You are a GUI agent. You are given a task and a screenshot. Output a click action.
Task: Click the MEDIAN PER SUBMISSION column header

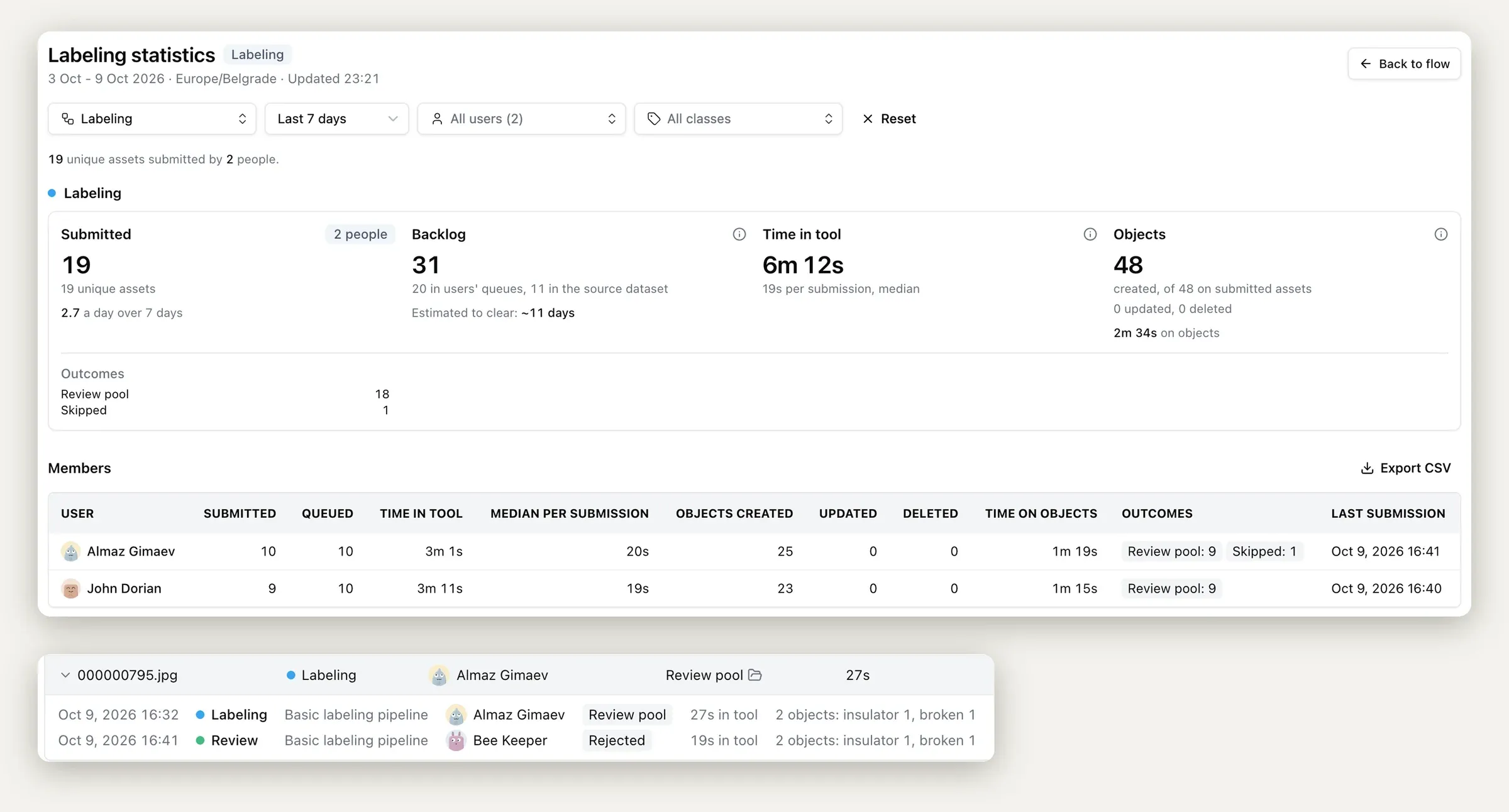(x=569, y=513)
